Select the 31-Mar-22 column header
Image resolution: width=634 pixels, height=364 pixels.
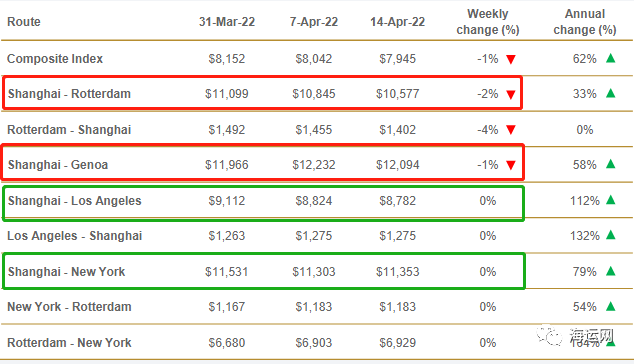click(227, 21)
